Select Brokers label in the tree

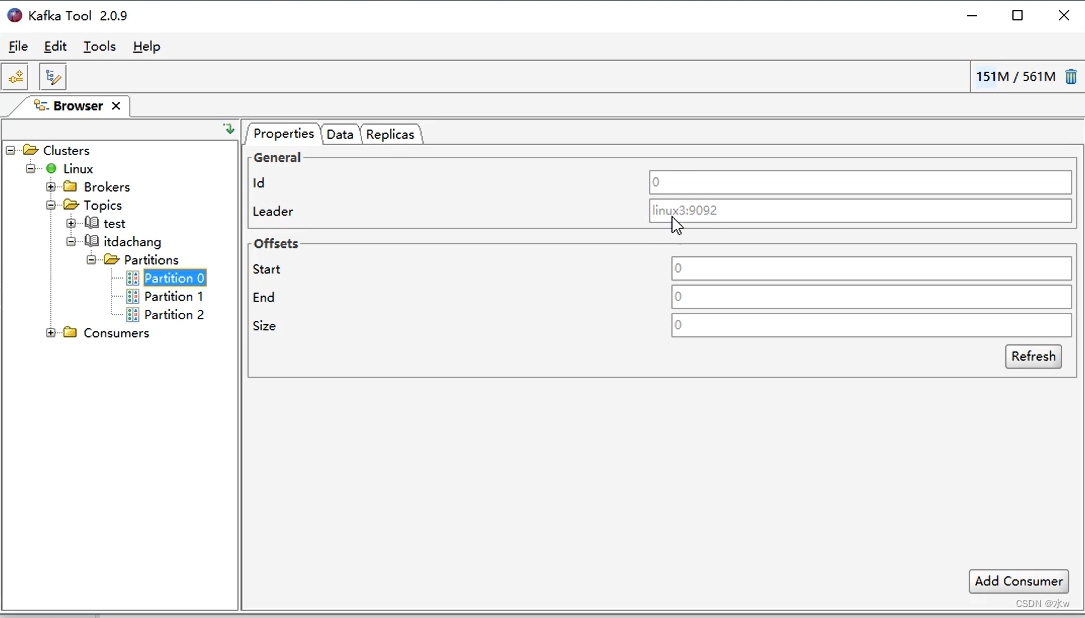tap(107, 187)
